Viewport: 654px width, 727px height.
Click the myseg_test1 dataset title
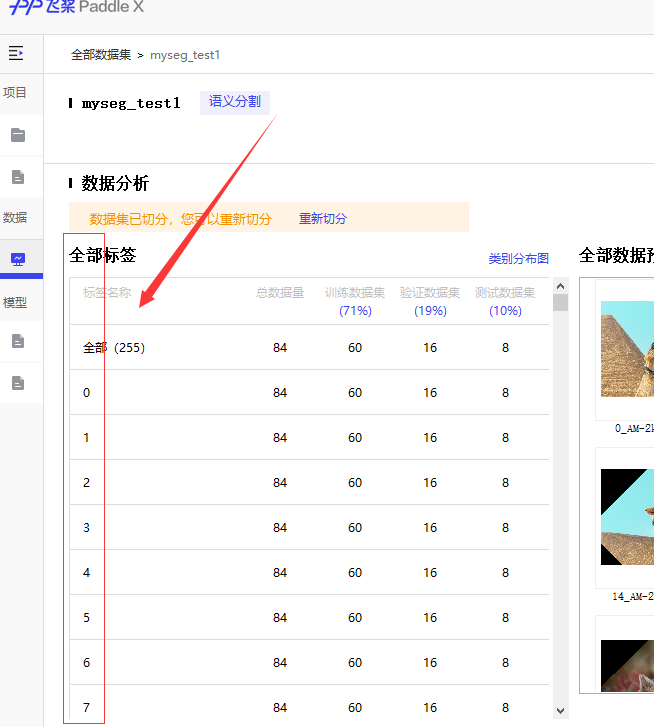[x=131, y=103]
